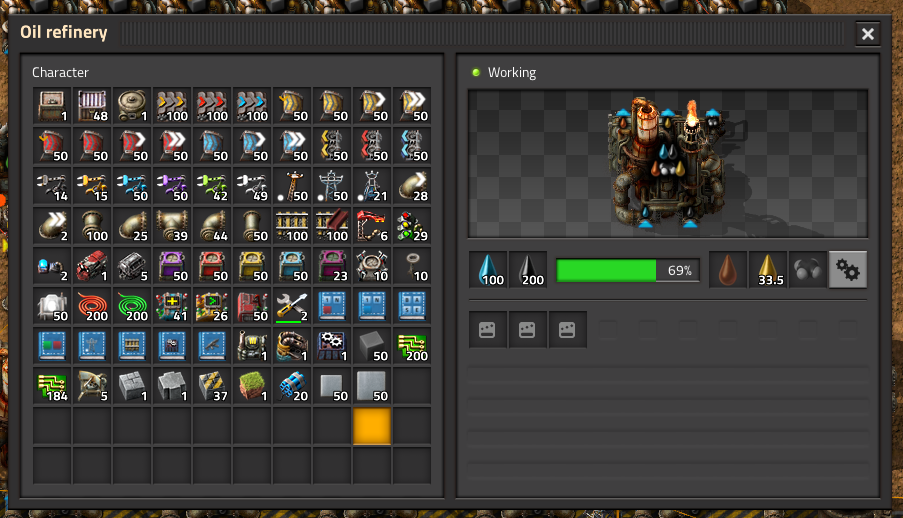The width and height of the screenshot is (903, 518).
Task: Pick up the green wire coil of 200
Action: pyautogui.click(x=132, y=307)
